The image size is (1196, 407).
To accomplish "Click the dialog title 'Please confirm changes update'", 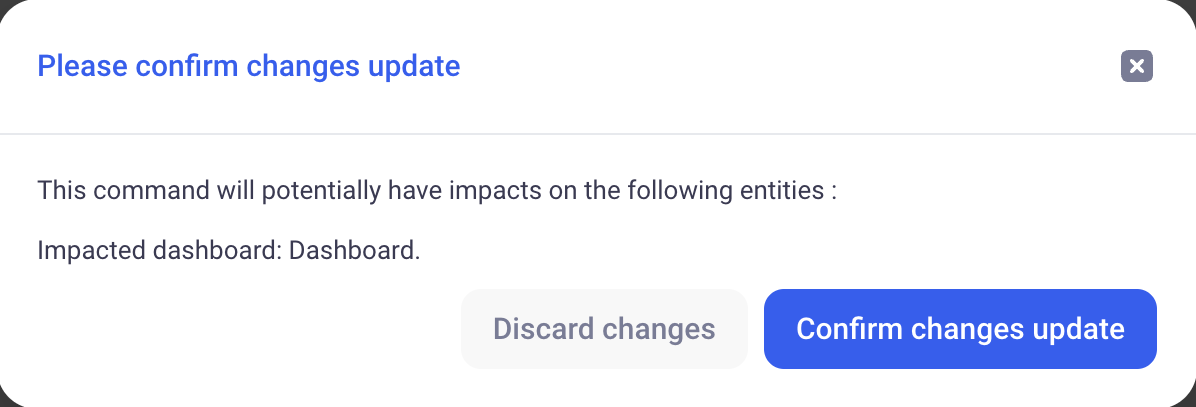I will coord(248,67).
